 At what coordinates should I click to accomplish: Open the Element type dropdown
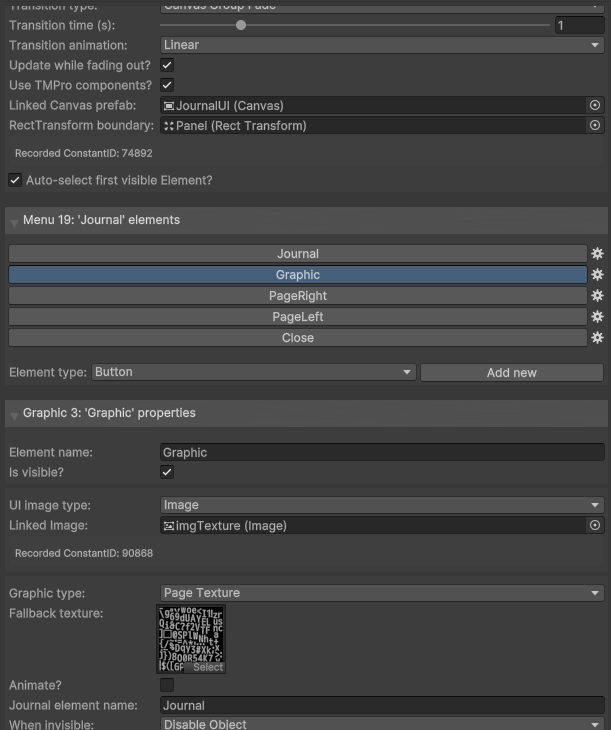[254, 372]
